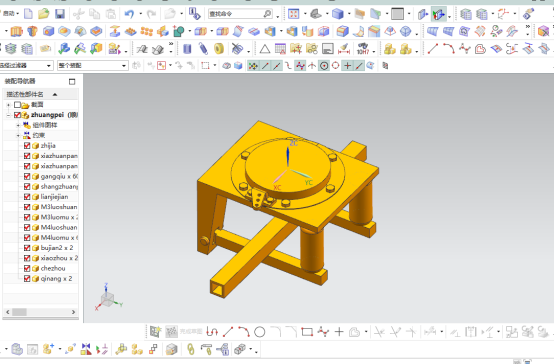Select the bujian2 x 2 component
554x364 pixels.
pyautogui.click(x=57, y=248)
